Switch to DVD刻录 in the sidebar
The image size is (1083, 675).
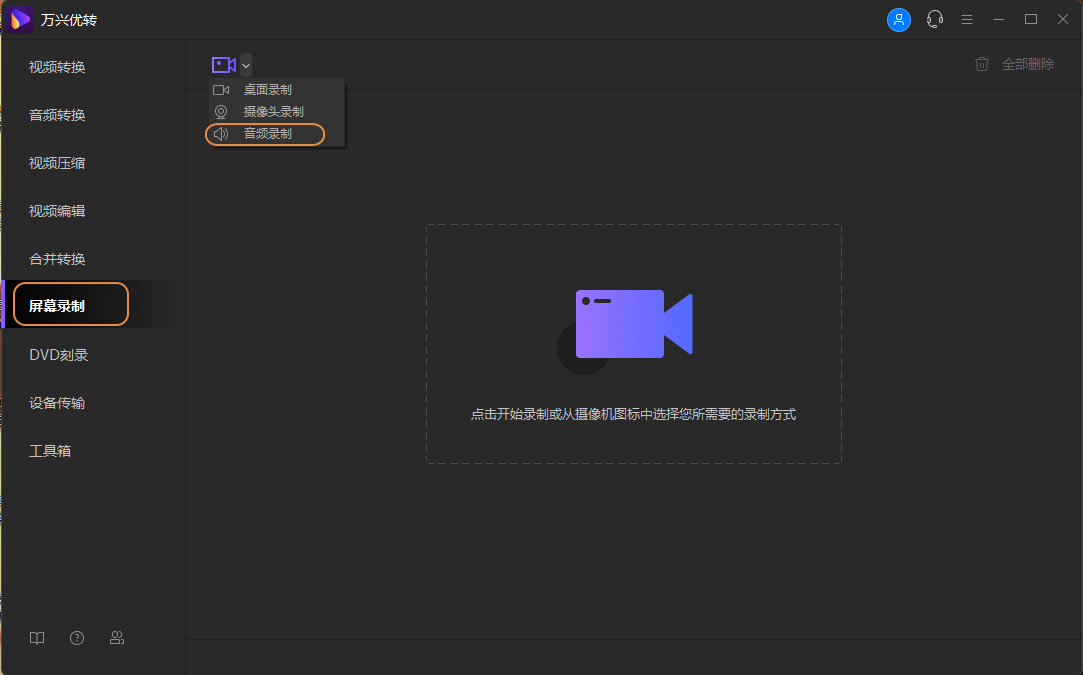[x=58, y=355]
